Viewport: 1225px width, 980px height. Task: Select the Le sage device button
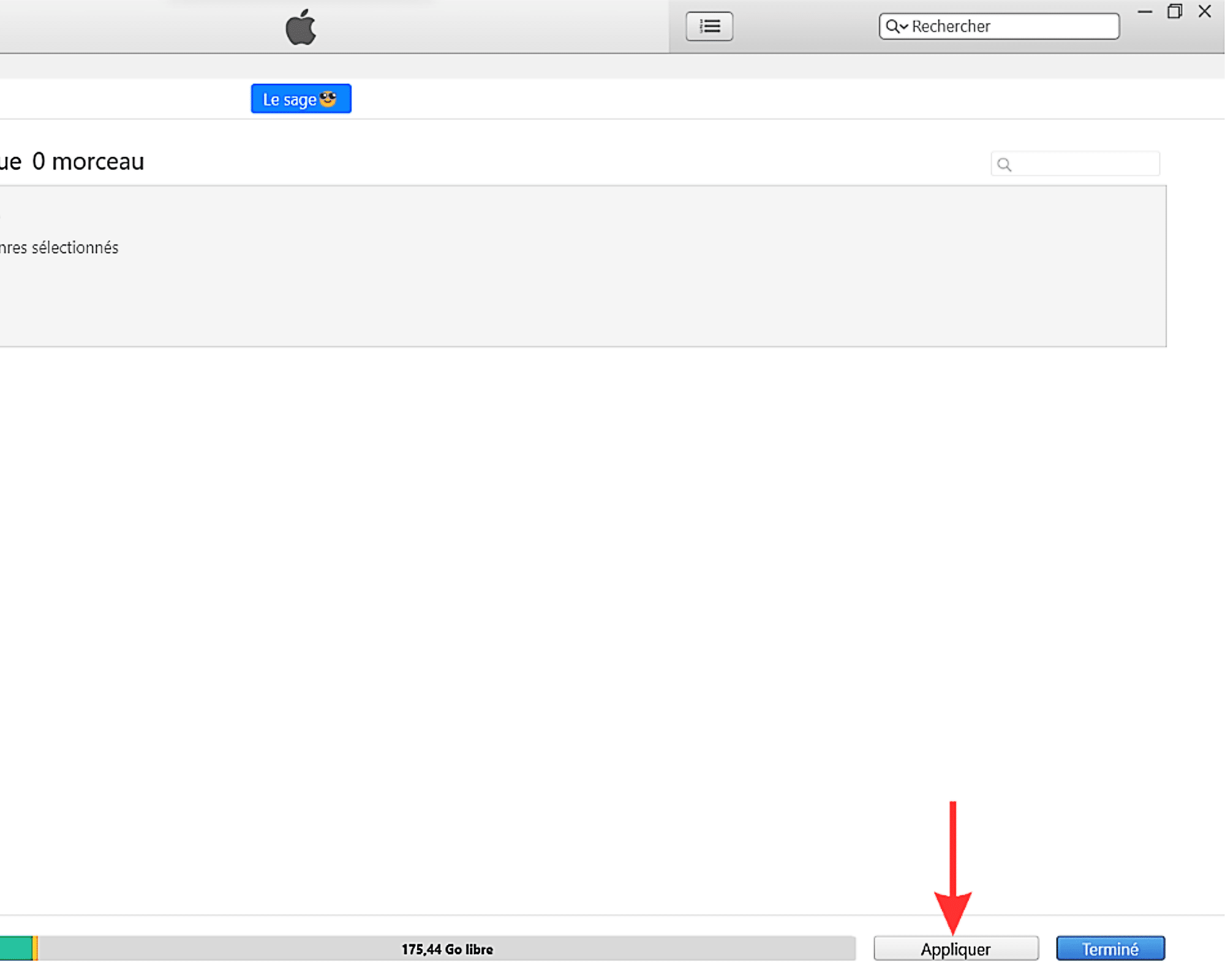(x=301, y=99)
